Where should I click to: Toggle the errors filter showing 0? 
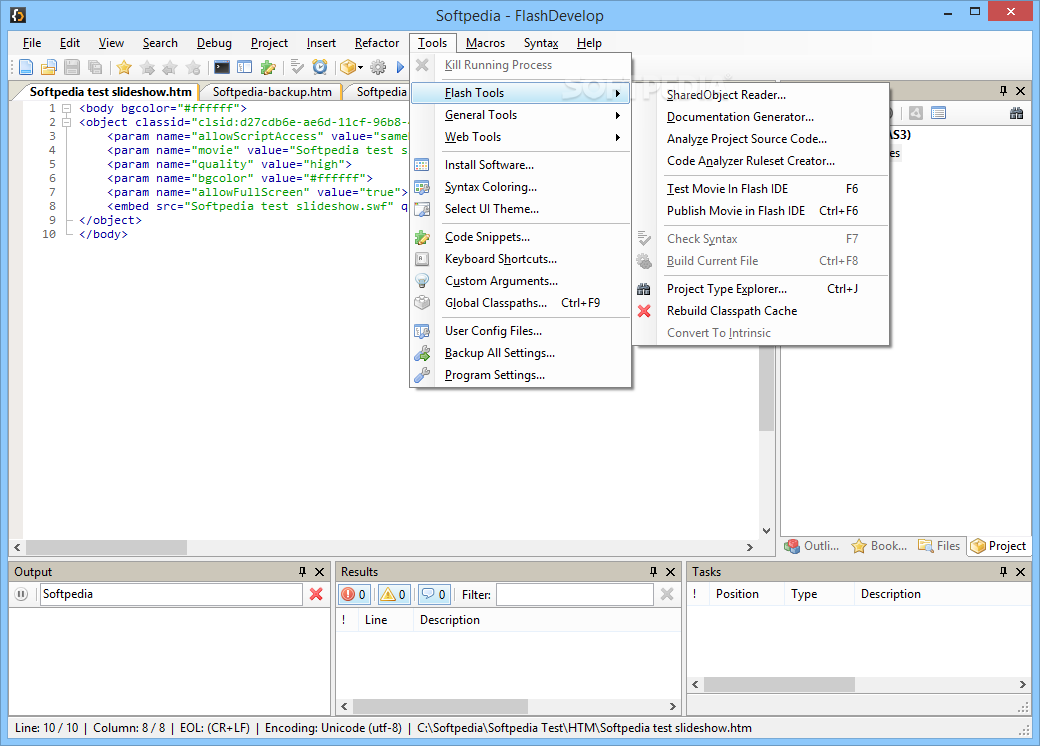[355, 594]
